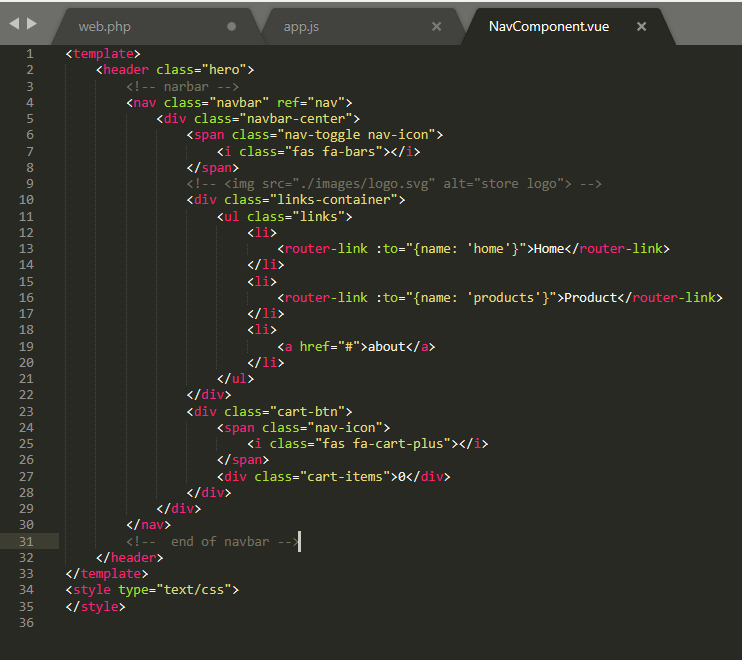Click the i class="fas fa-cart-plus" line
The width and height of the screenshot is (742, 660).
368,444
